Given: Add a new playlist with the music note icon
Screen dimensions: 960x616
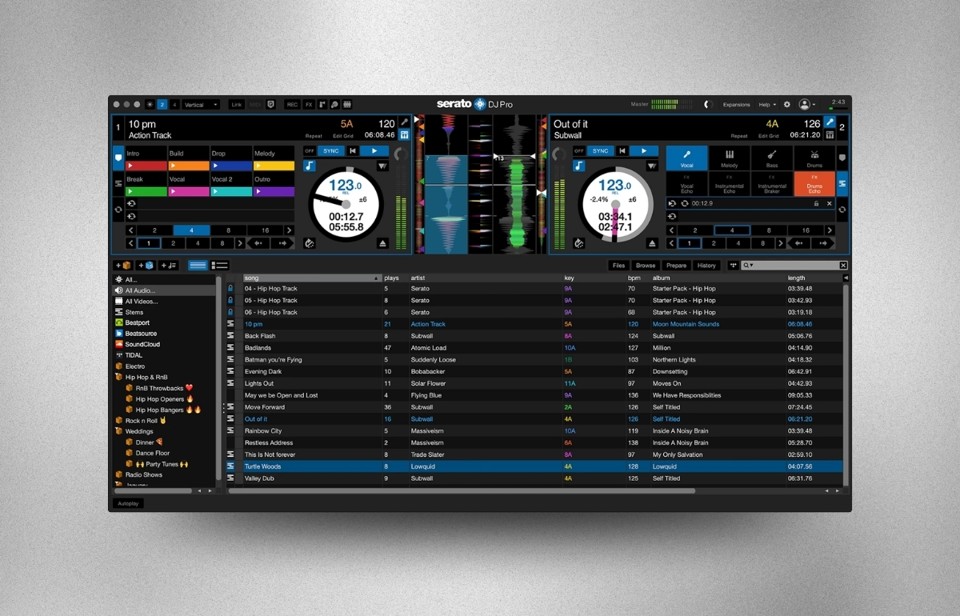Looking at the screenshot, I should coord(168,265).
